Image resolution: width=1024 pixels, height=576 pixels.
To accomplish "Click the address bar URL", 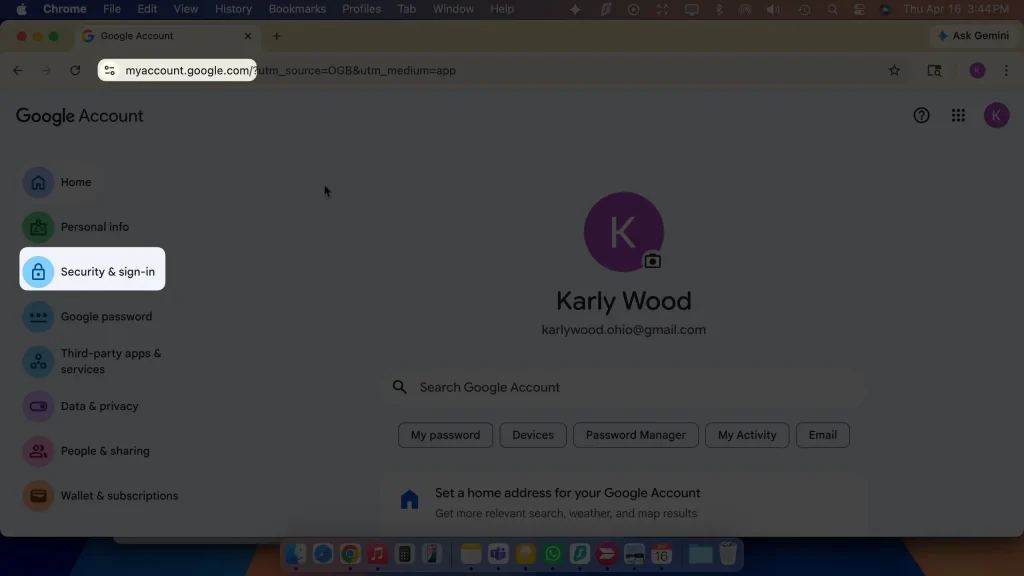I will coord(291,71).
